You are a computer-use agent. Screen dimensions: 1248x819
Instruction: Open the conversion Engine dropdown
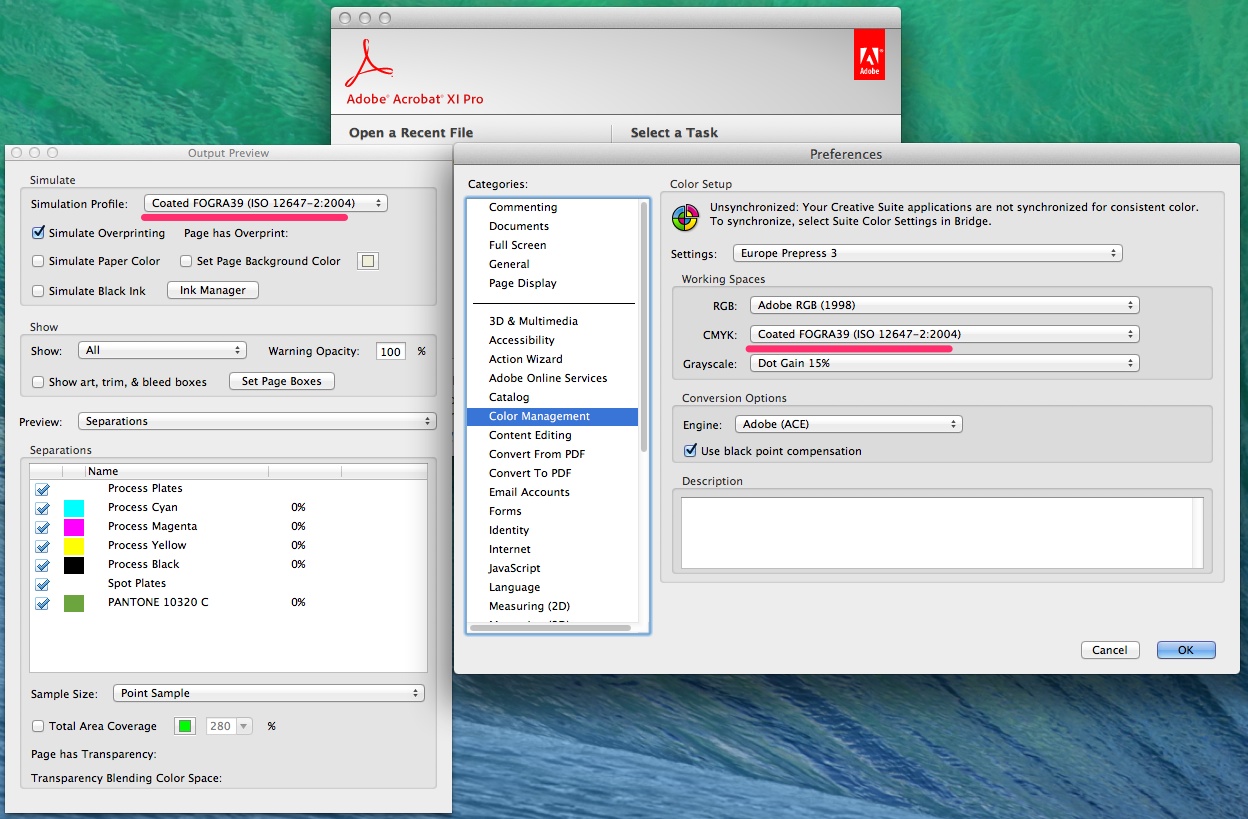848,424
